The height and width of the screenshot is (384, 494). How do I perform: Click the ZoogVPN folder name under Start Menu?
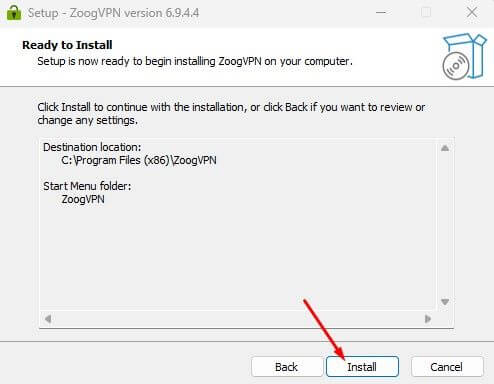tap(83, 199)
